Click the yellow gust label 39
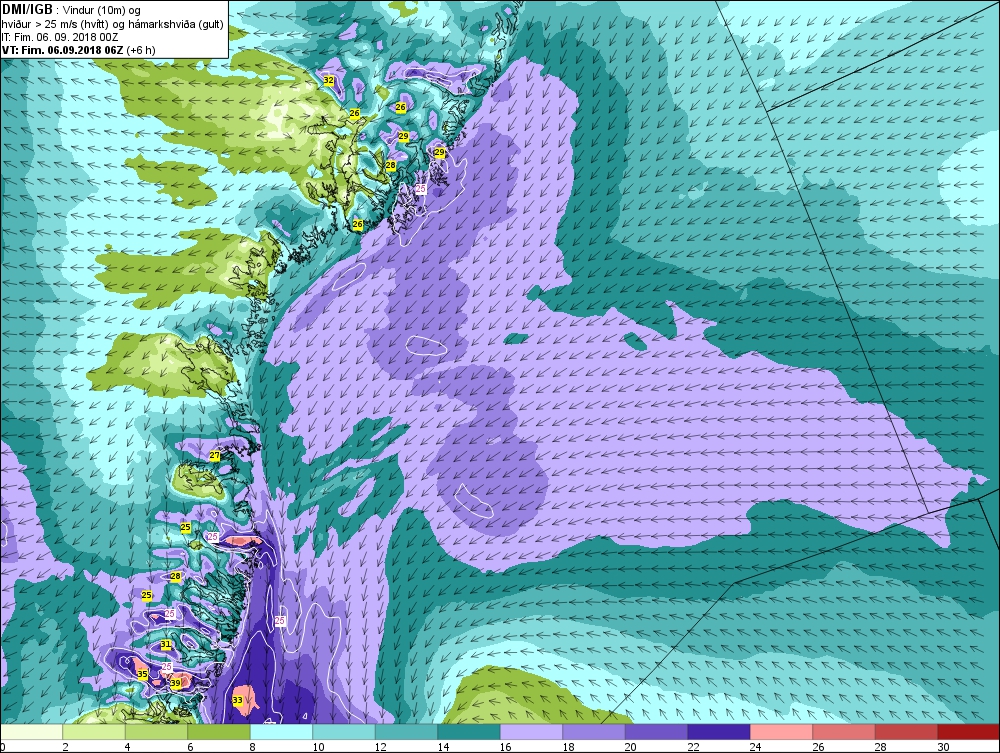The height and width of the screenshot is (753, 1000). [175, 683]
